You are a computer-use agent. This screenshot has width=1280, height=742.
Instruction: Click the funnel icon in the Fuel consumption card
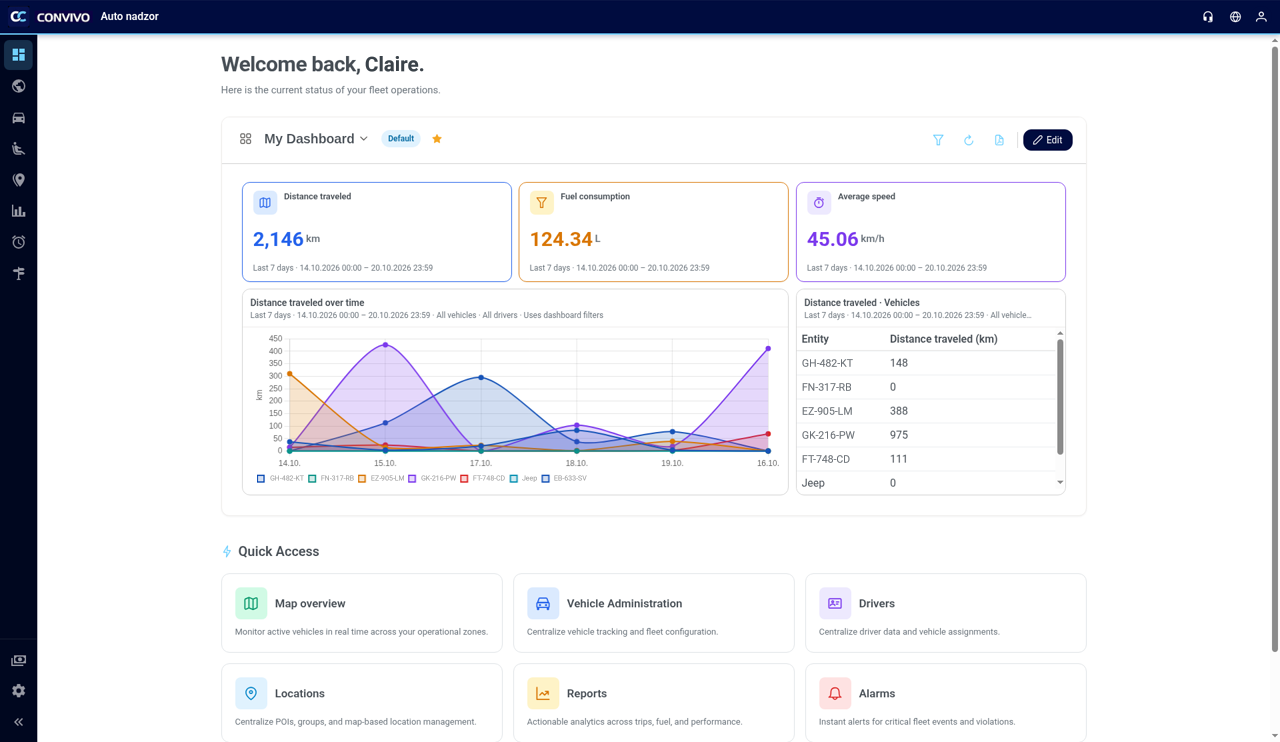click(x=541, y=203)
